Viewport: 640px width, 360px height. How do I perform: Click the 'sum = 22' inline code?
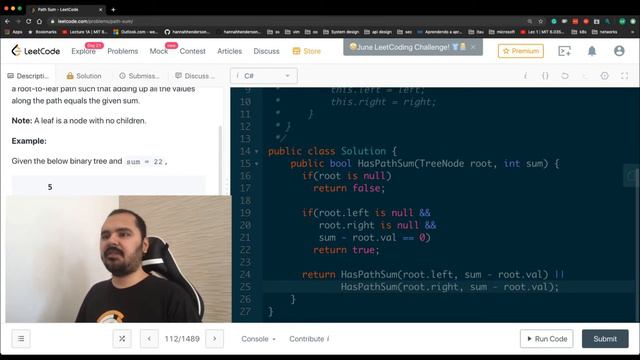click(145, 162)
